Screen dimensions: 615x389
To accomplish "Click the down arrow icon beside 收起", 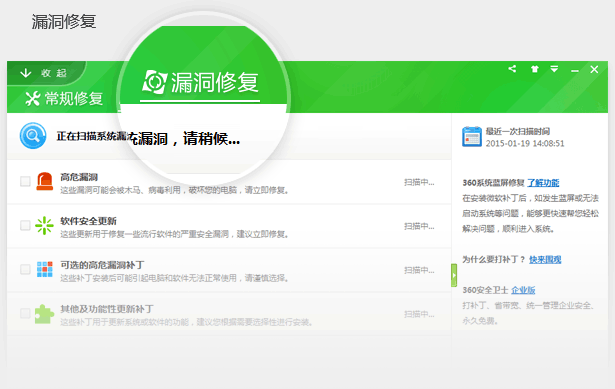I will point(26,73).
